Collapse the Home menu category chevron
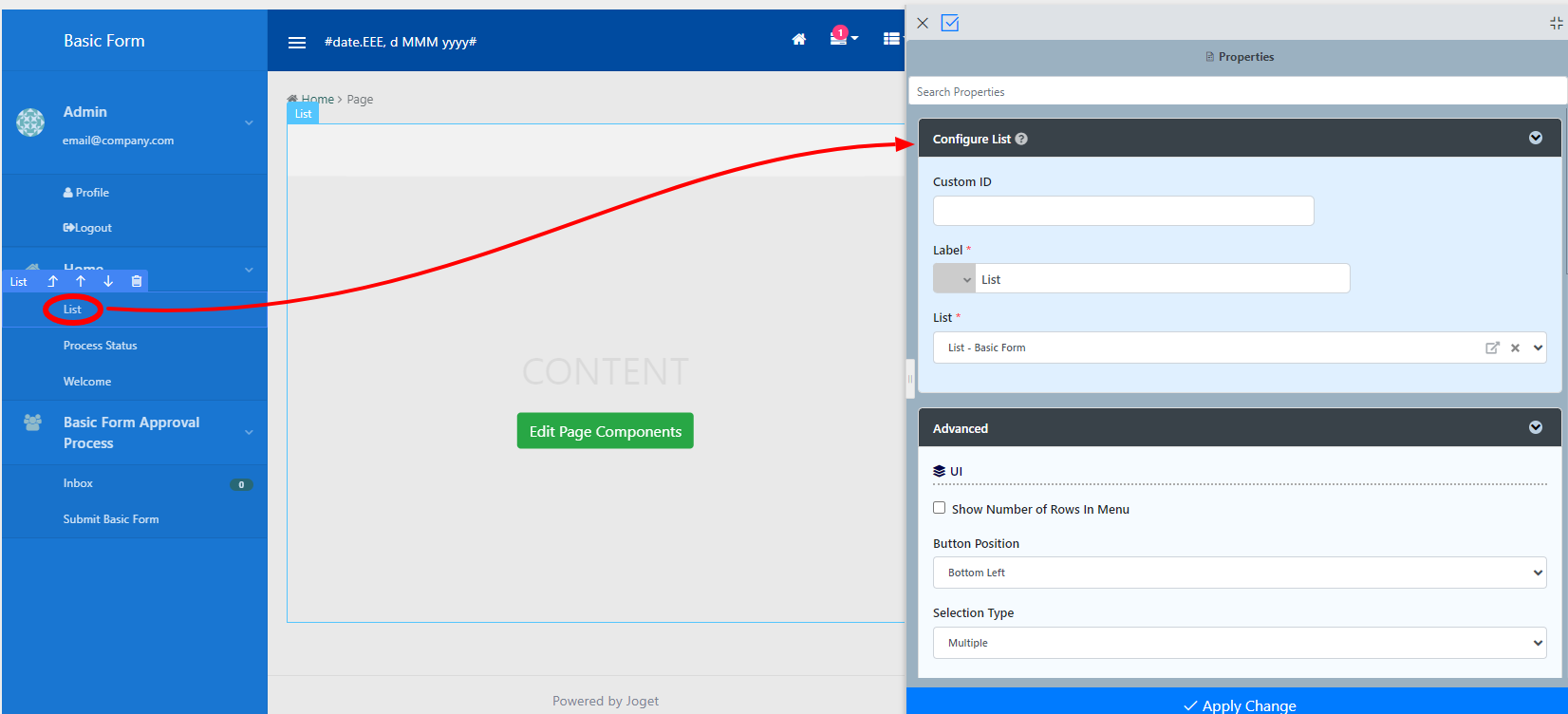 click(x=249, y=271)
